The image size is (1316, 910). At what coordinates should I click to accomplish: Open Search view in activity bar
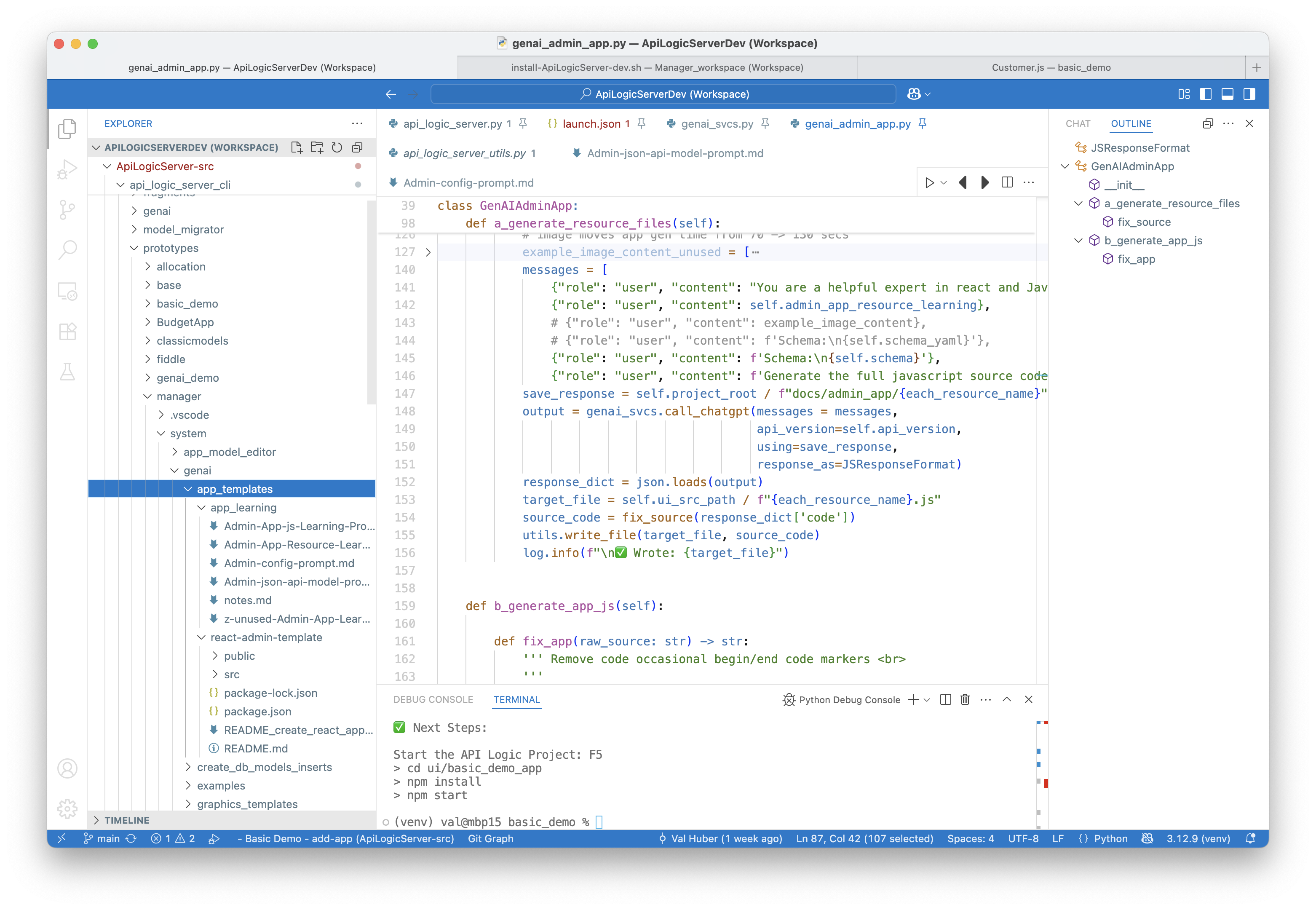point(67,250)
